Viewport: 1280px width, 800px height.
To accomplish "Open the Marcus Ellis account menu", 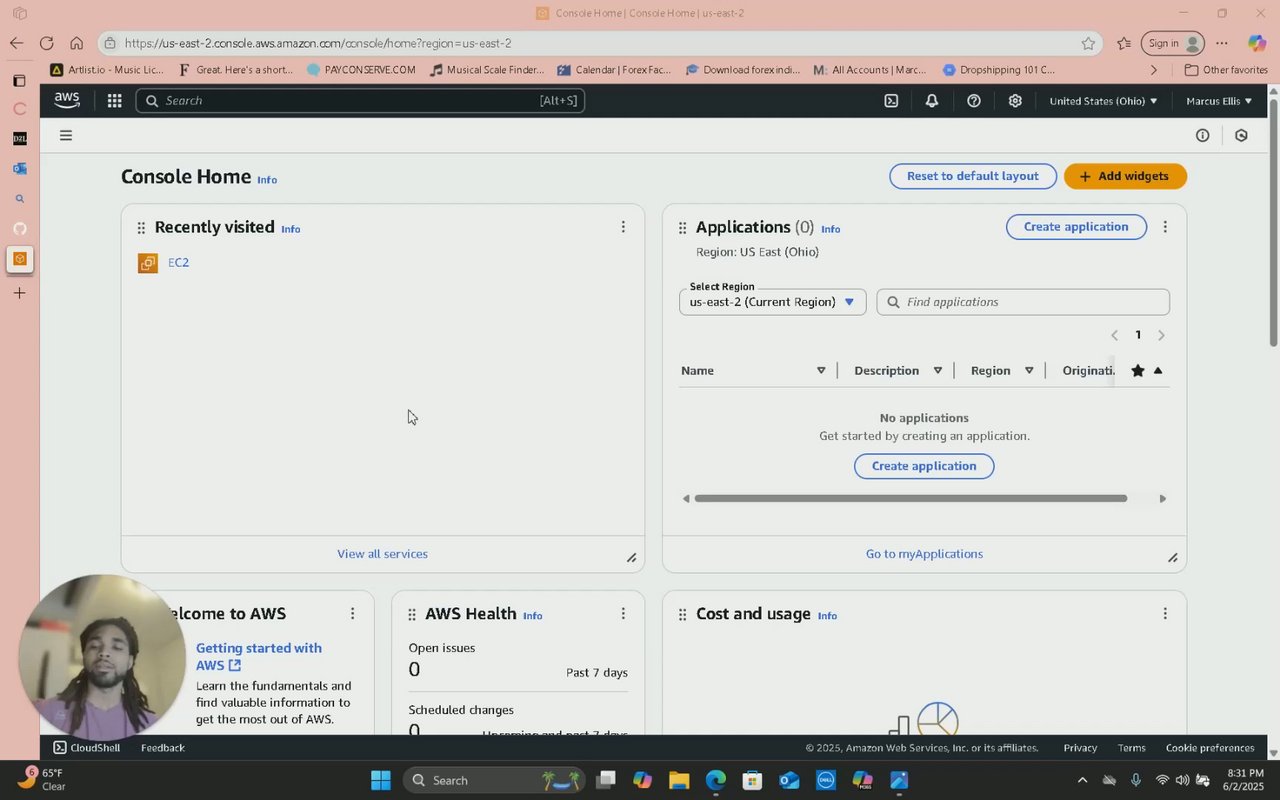I will pyautogui.click(x=1218, y=101).
